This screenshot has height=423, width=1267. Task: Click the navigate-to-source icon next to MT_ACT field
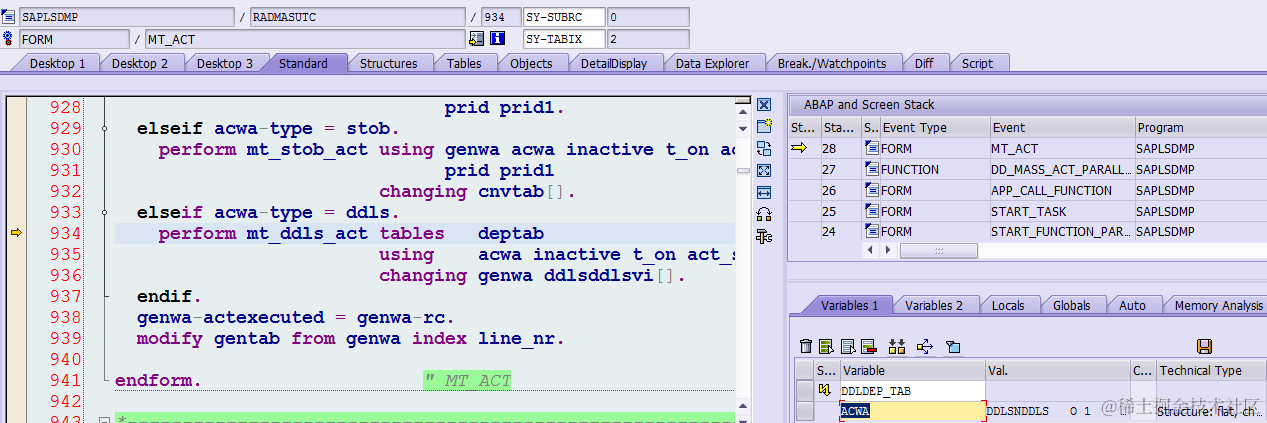click(477, 39)
